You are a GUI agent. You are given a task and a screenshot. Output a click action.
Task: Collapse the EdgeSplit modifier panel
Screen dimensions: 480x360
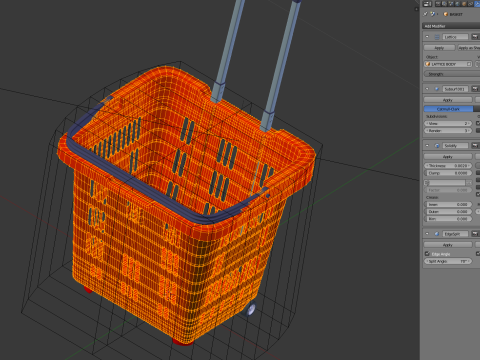(x=427, y=234)
